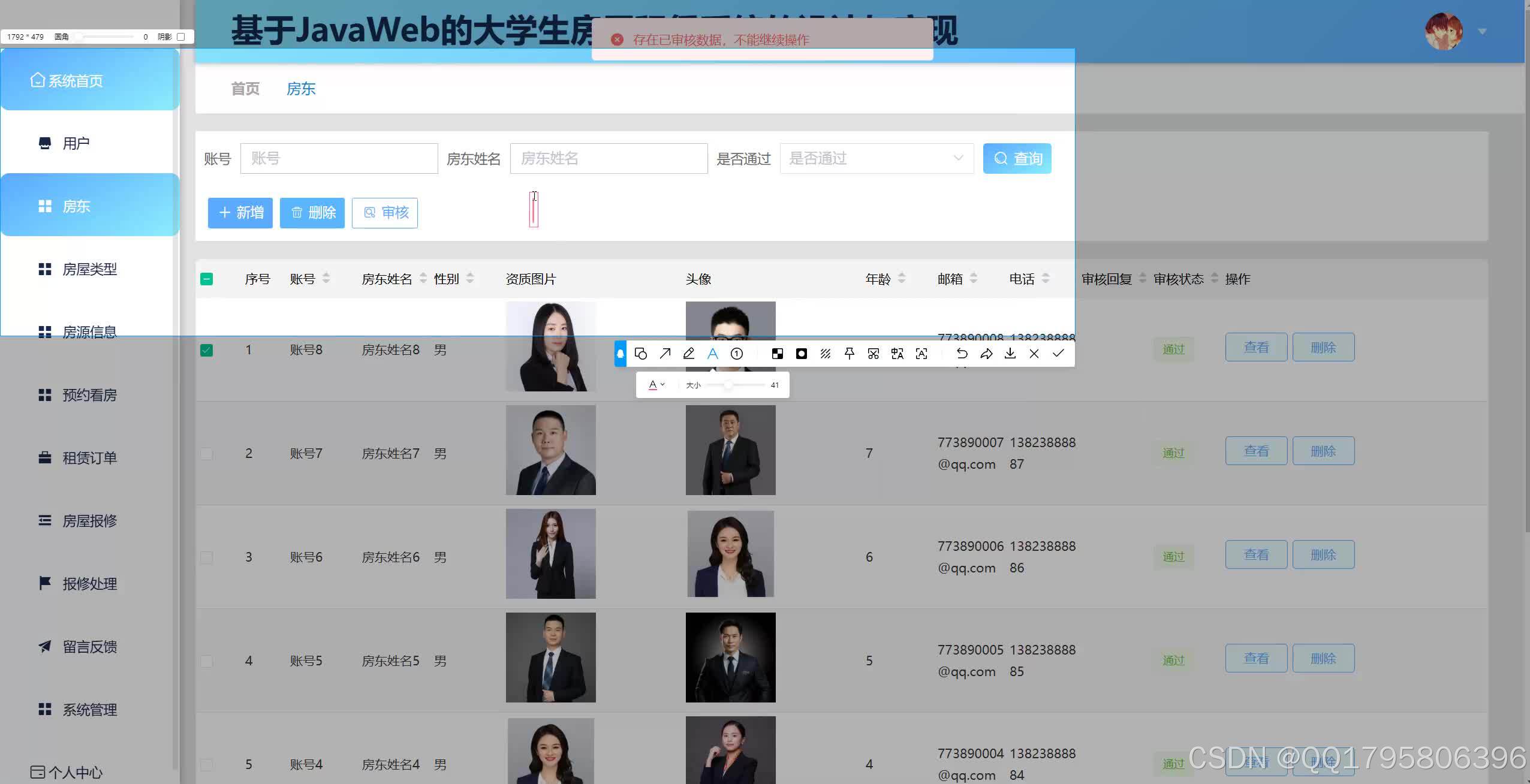Undo the last annotation
Screen dimensions: 1530x784
click(962, 354)
